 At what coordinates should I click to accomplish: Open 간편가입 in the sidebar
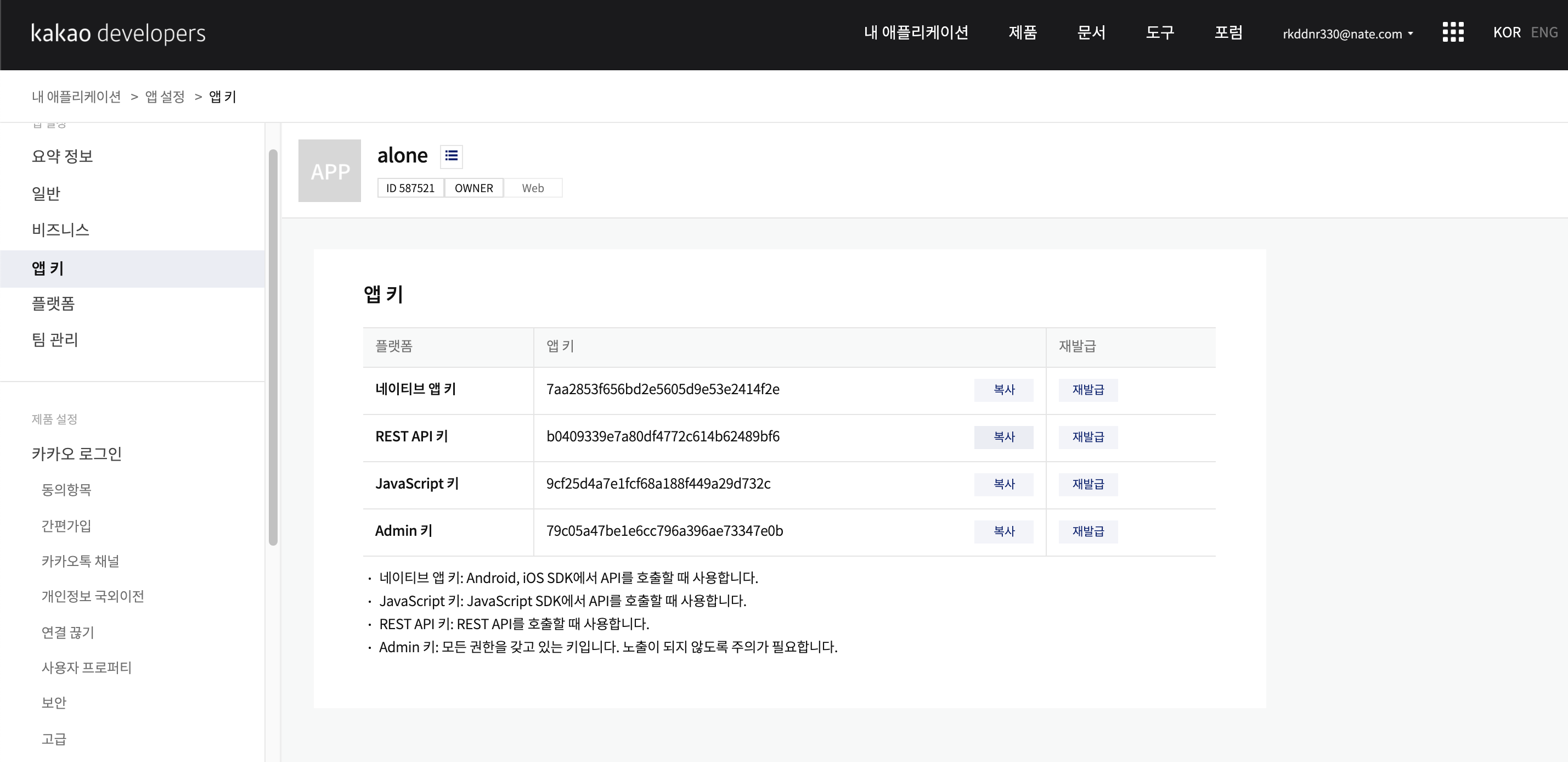(66, 526)
